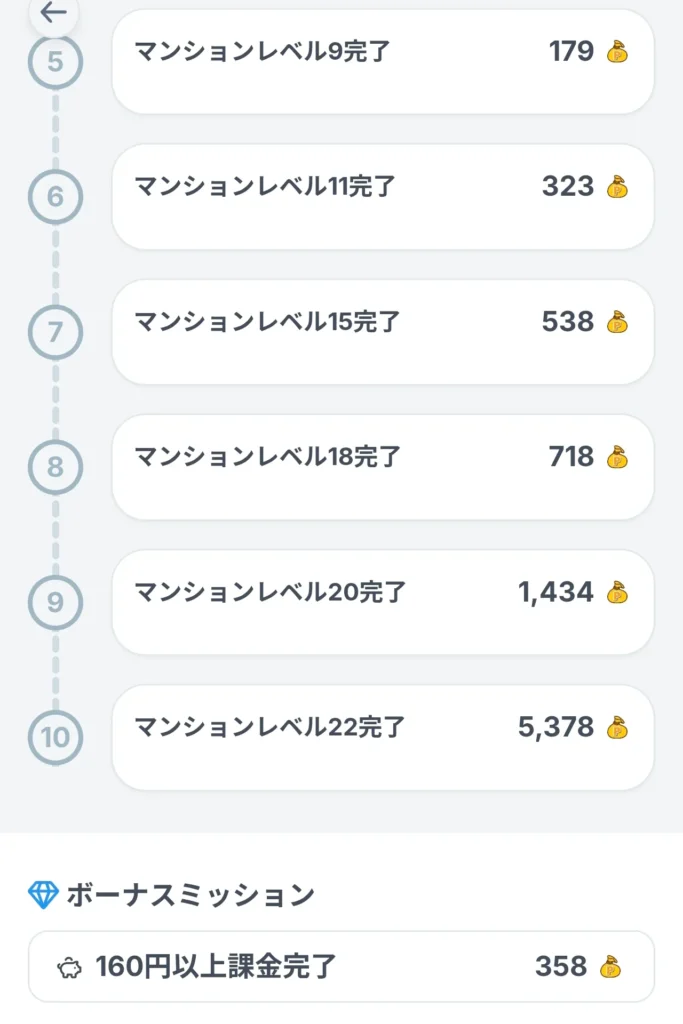Click coin bag icon beside 179 points
This screenshot has height=1024, width=683.
(617, 52)
